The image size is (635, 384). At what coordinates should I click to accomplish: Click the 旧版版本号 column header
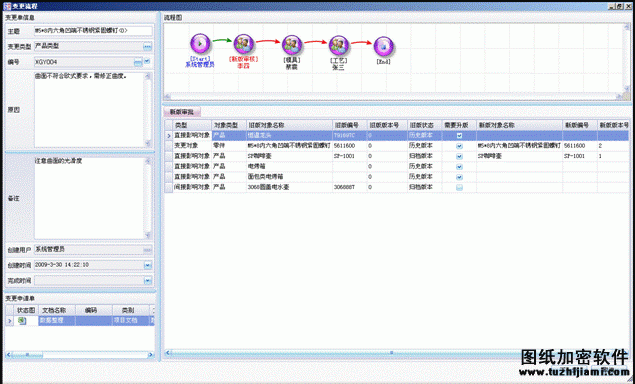[387, 125]
